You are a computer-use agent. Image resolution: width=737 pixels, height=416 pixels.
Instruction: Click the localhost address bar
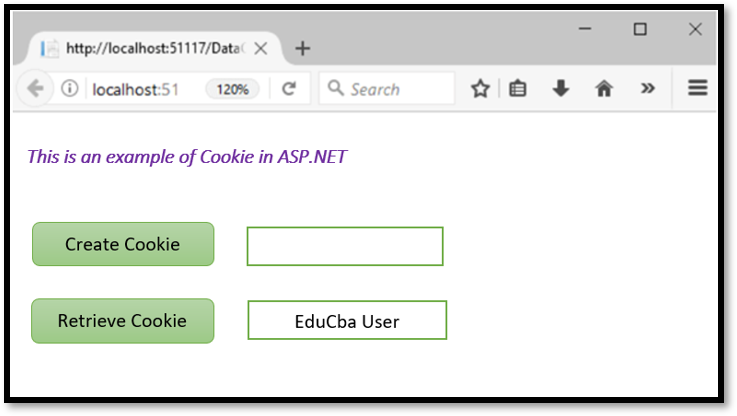[140, 89]
